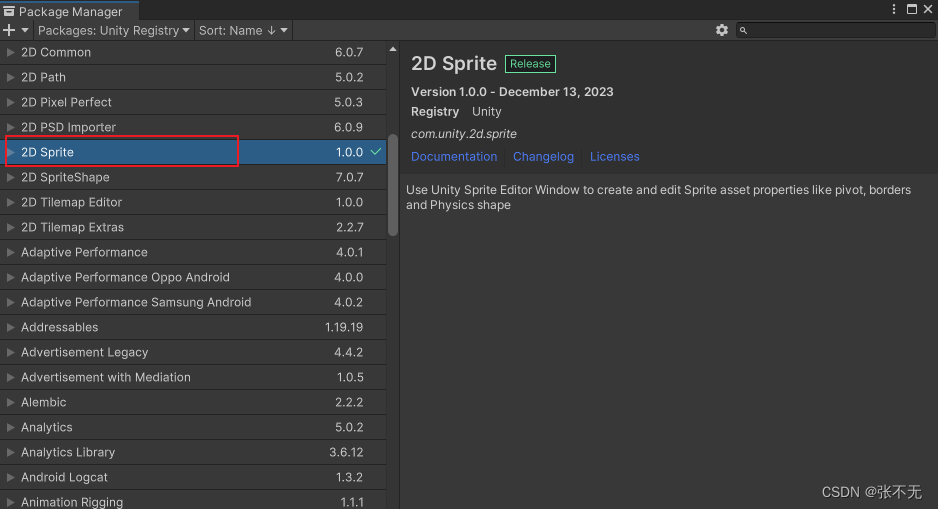Click the Package Manager tab icon
The width and height of the screenshot is (938, 509).
[9, 11]
